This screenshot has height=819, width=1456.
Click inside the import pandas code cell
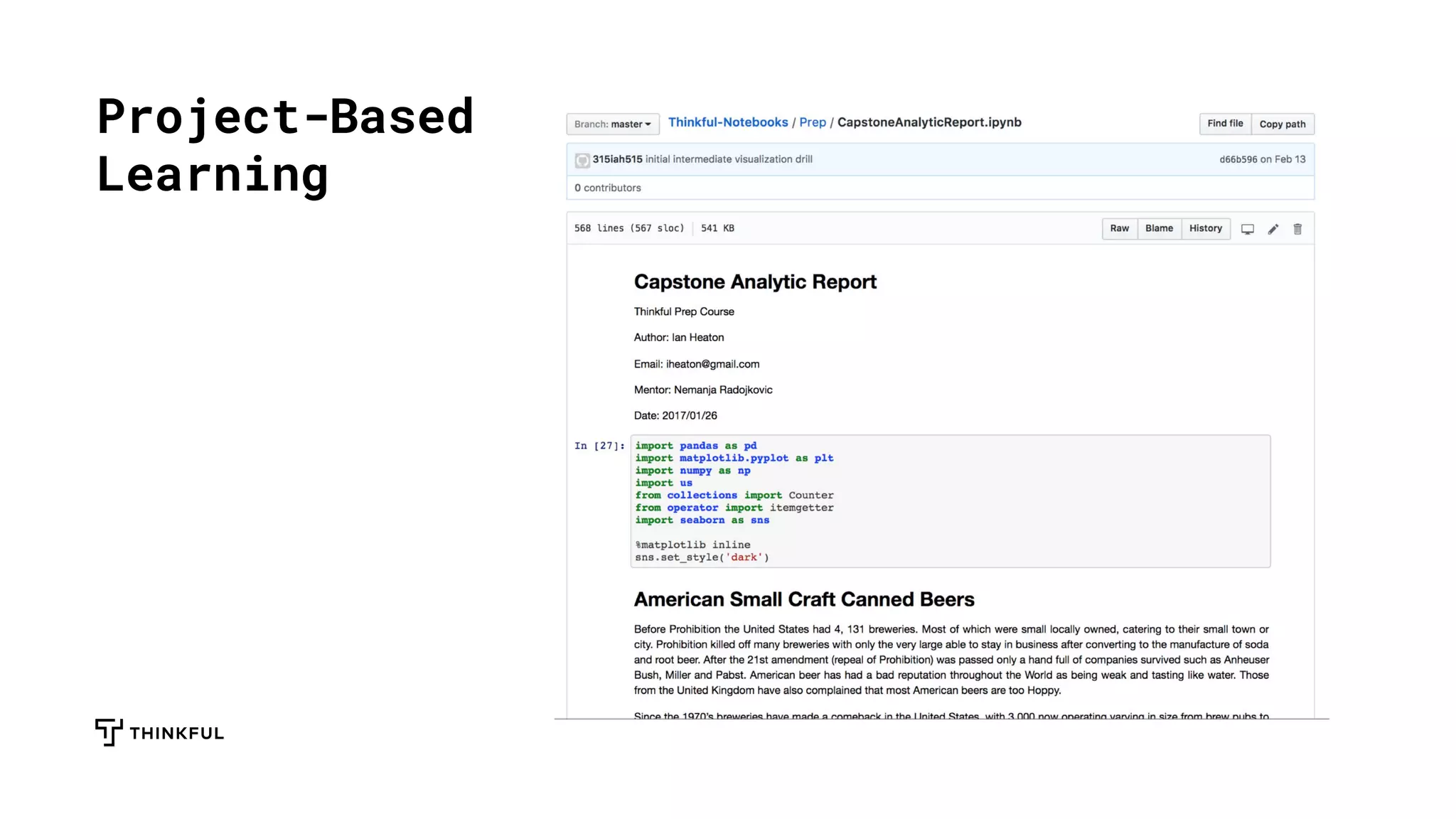click(950, 501)
